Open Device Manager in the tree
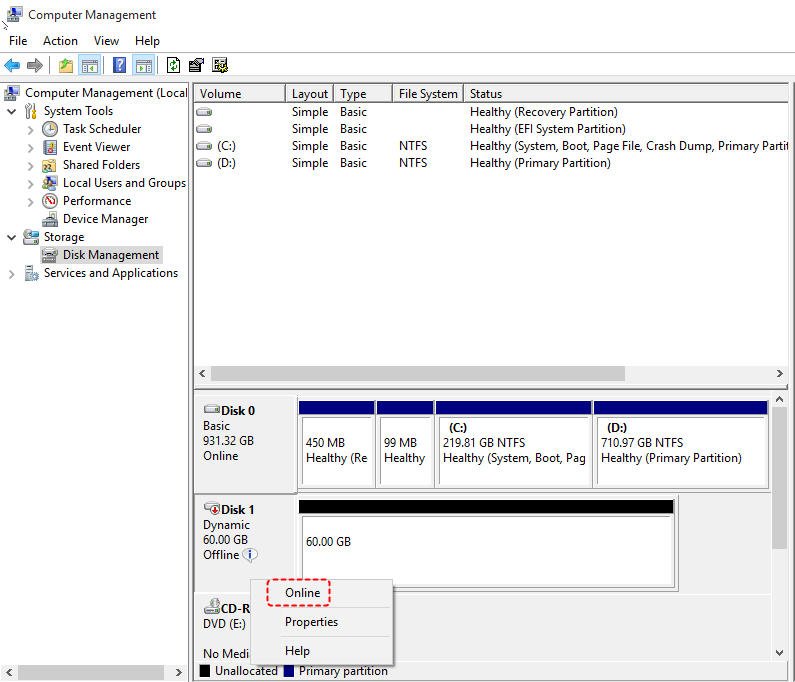This screenshot has height=682, width=795. (x=105, y=219)
